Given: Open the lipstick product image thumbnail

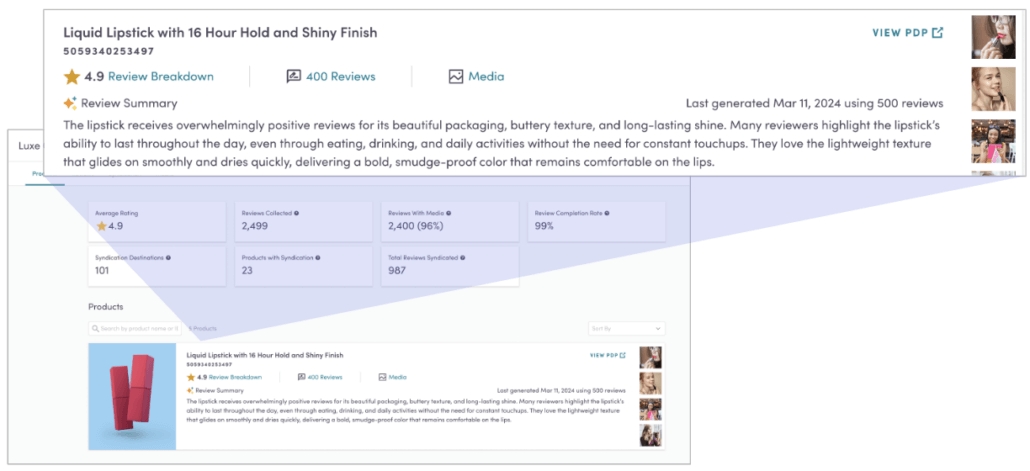Looking at the screenshot, I should point(132,396).
